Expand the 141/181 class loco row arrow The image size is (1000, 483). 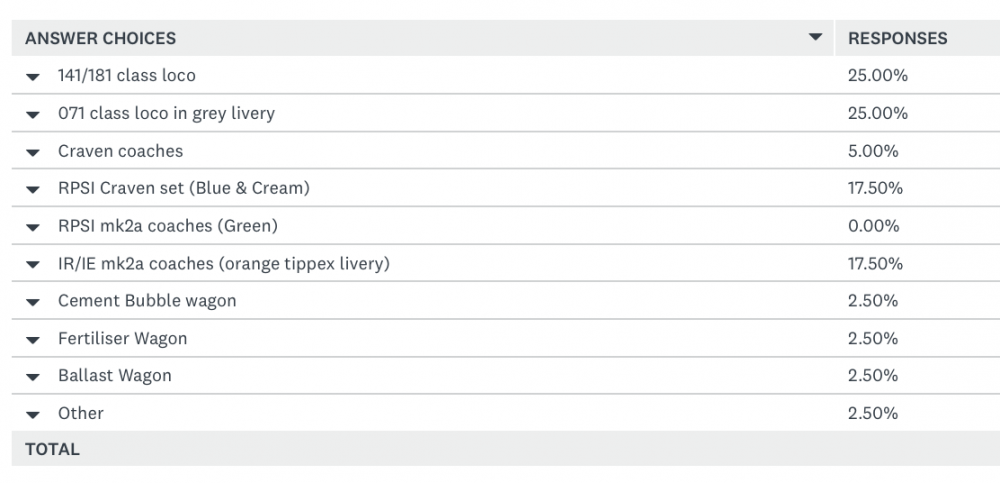[x=33, y=77]
